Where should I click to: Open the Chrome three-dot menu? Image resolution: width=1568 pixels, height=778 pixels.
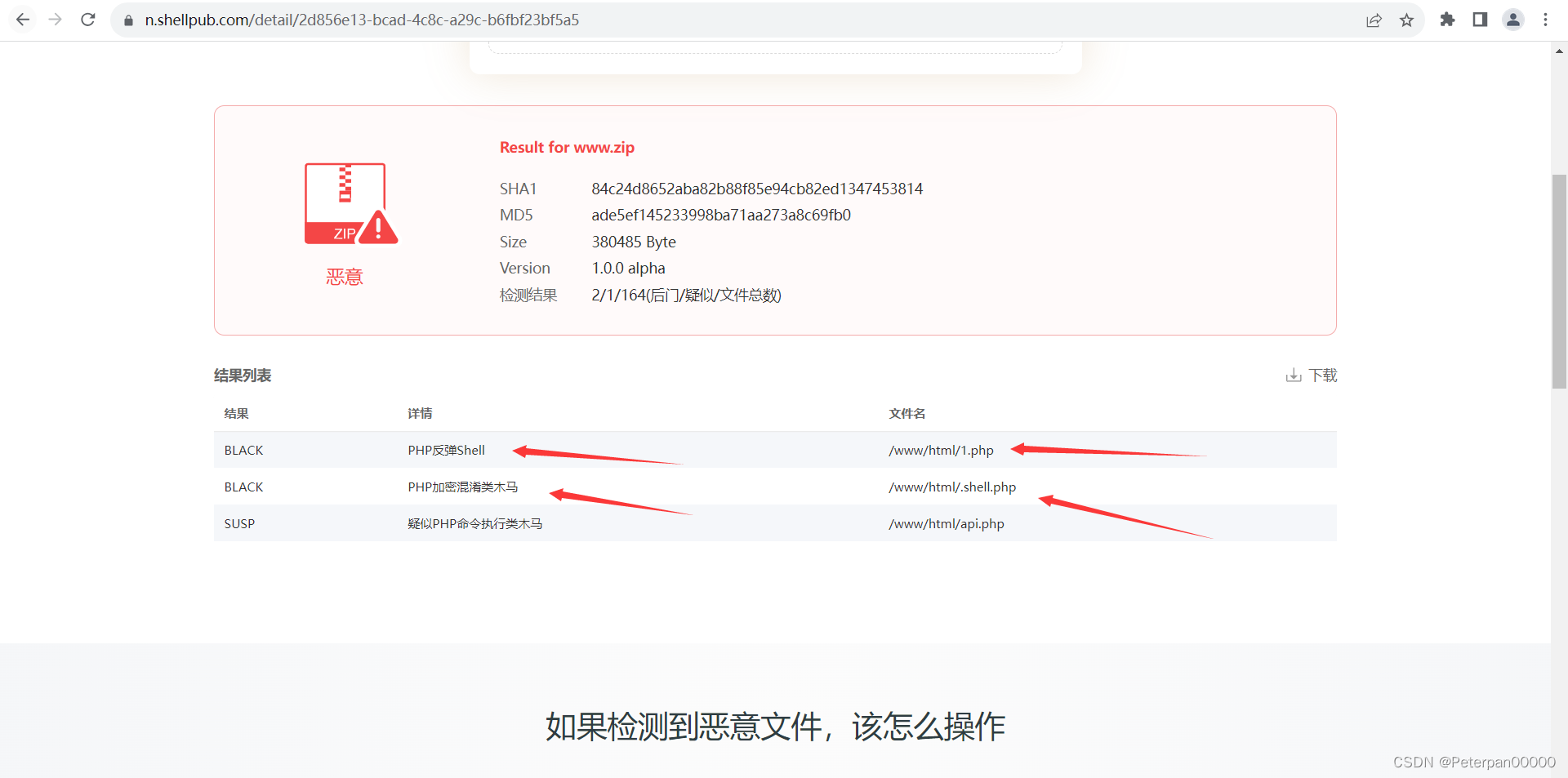(1545, 20)
